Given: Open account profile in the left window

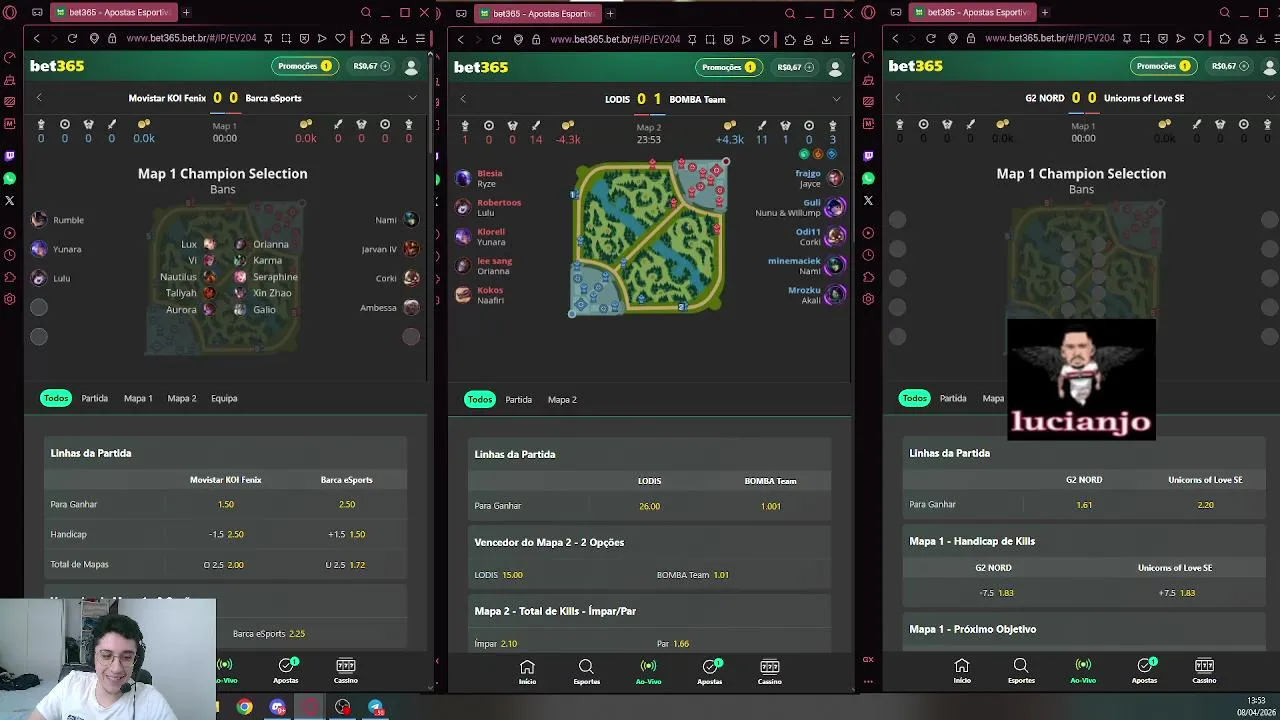Looking at the screenshot, I should [x=411, y=67].
